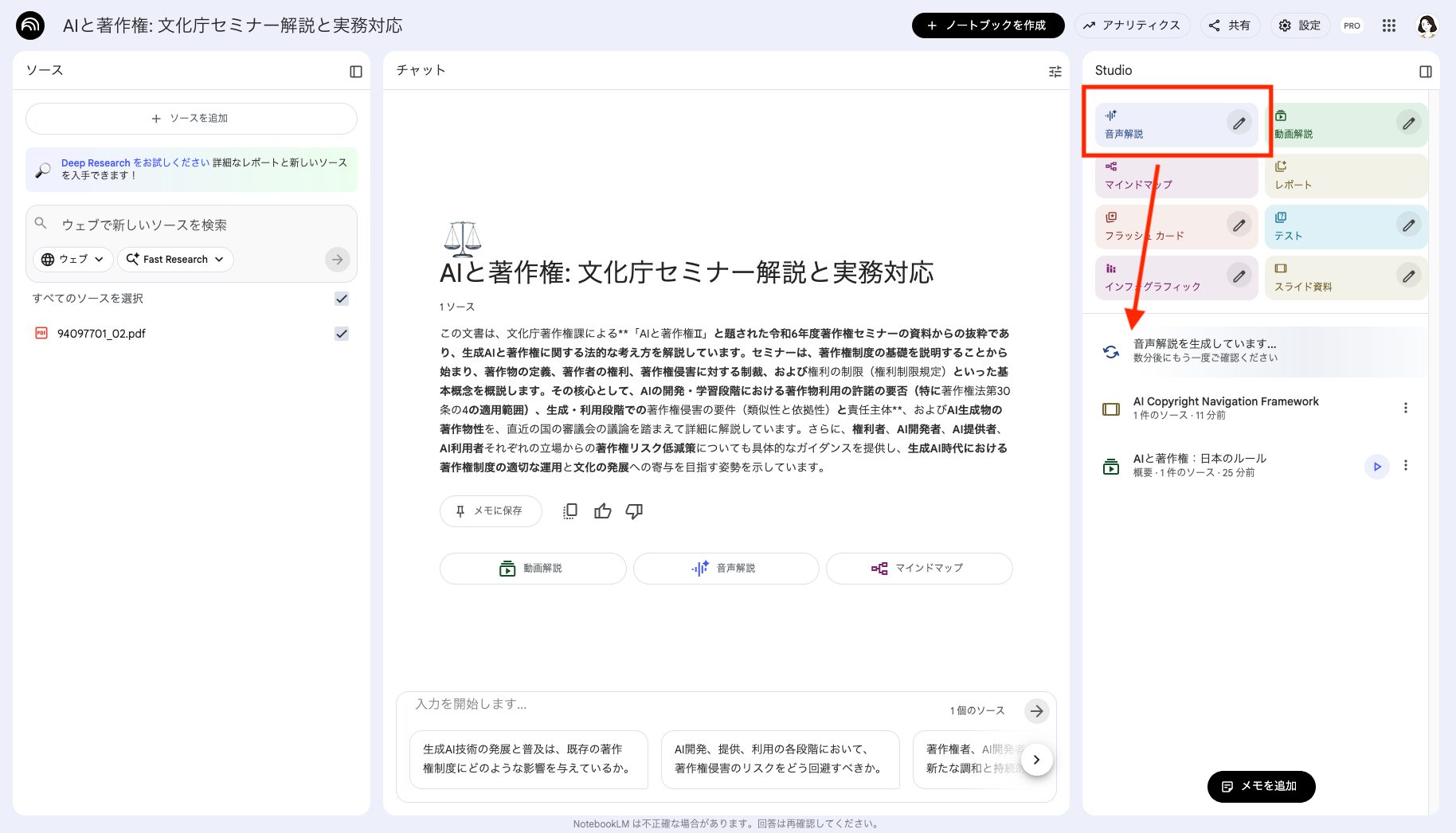
Task: Click the ノートブックを作成 button
Action: point(988,25)
